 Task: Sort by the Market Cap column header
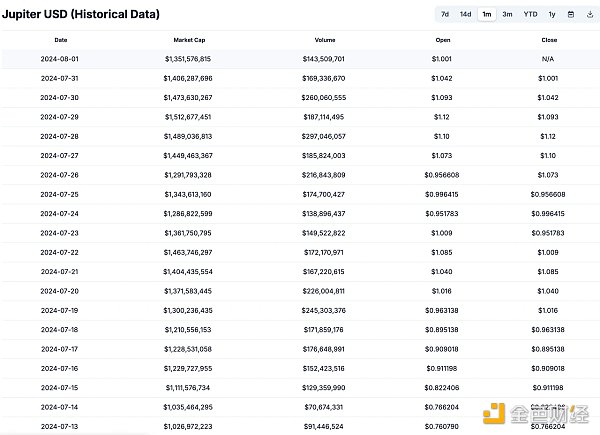pos(188,40)
